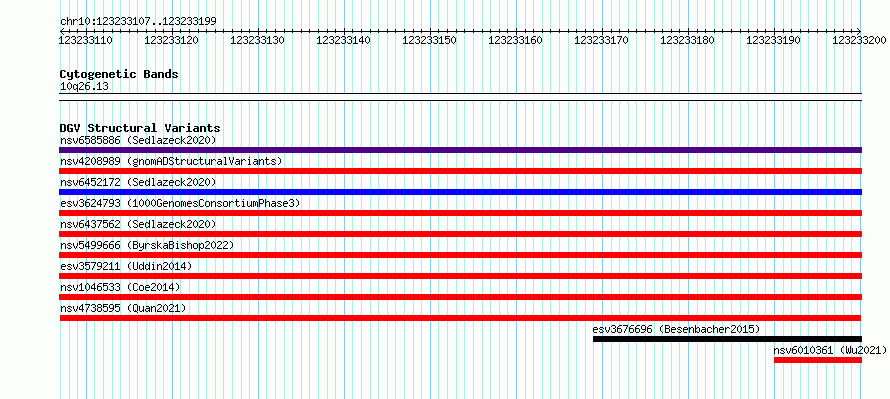Click ruler position 123233180
Image resolution: width=890 pixels, height=399 pixels.
coord(687,40)
